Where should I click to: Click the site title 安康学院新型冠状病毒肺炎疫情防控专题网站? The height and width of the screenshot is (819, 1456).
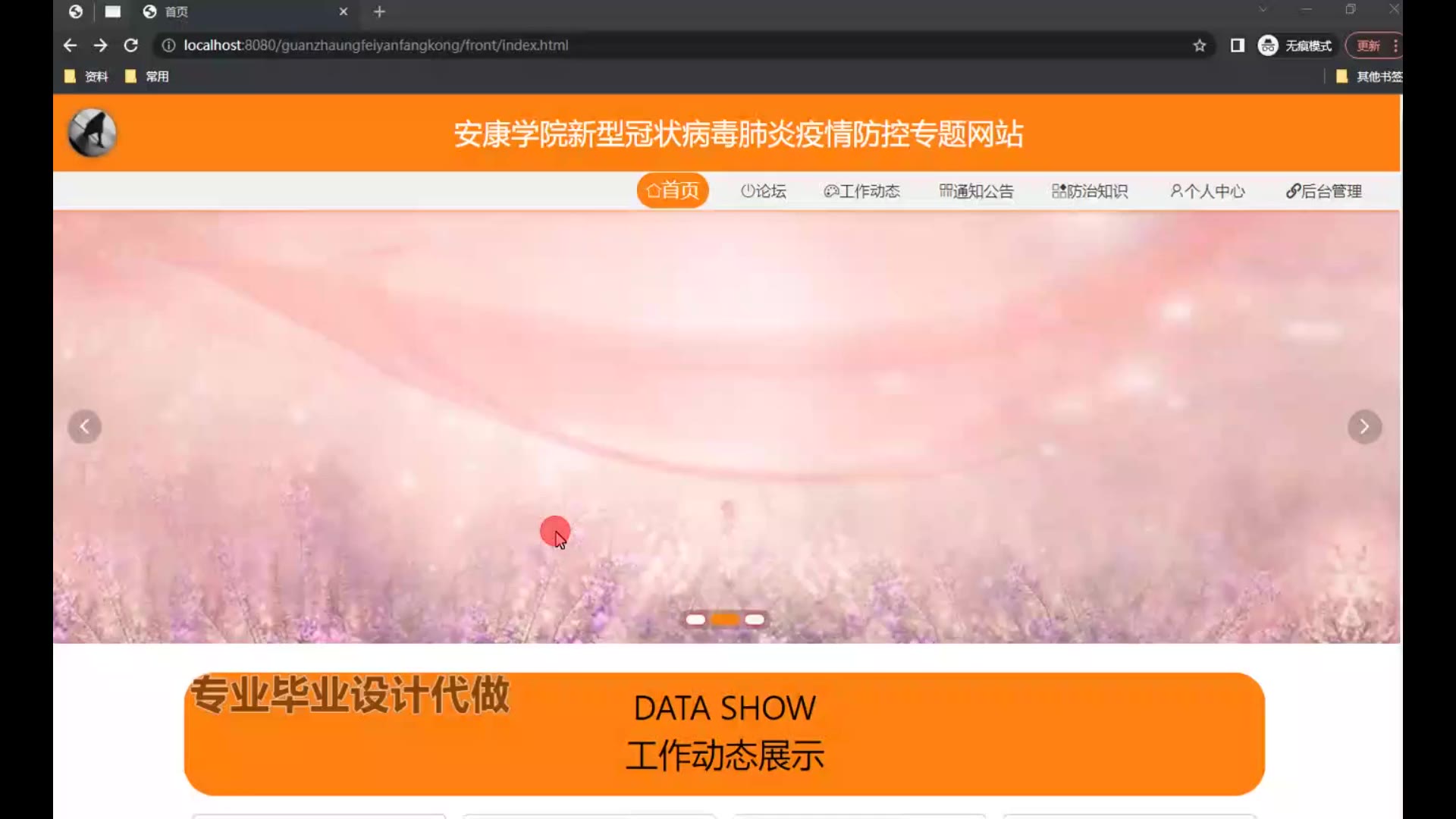(739, 134)
